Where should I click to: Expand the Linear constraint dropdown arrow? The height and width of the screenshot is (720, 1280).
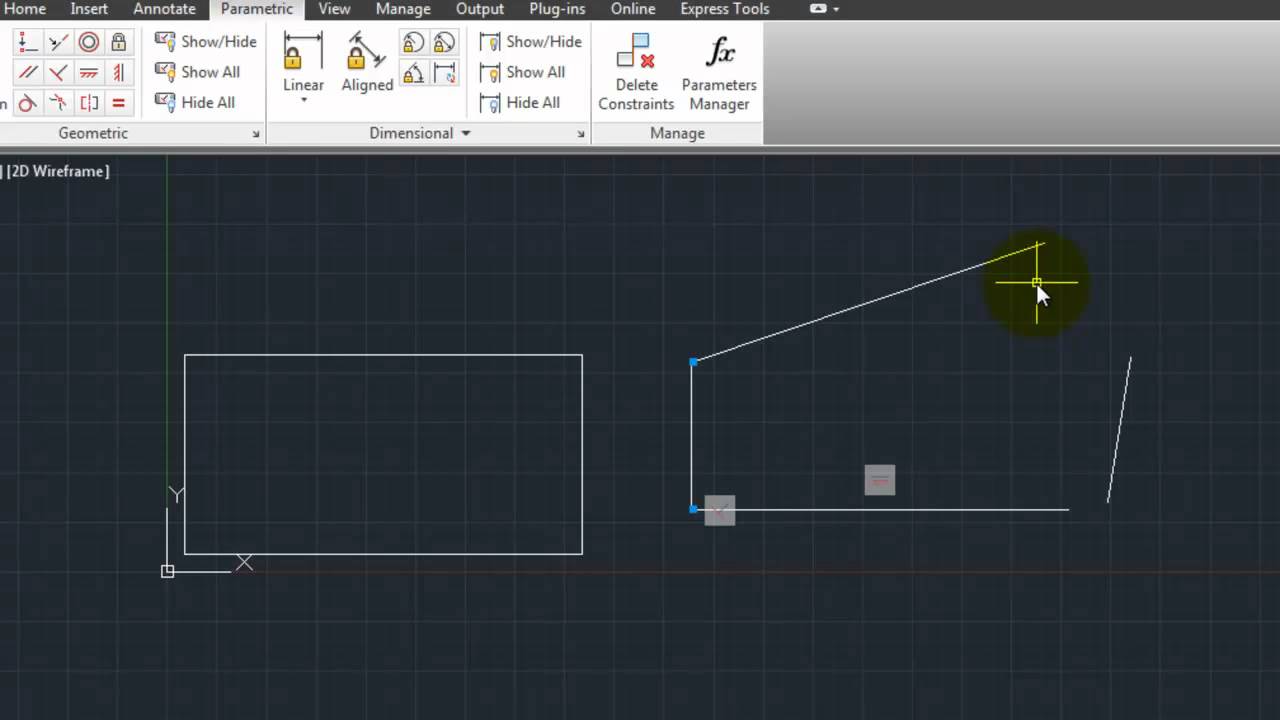tap(303, 100)
